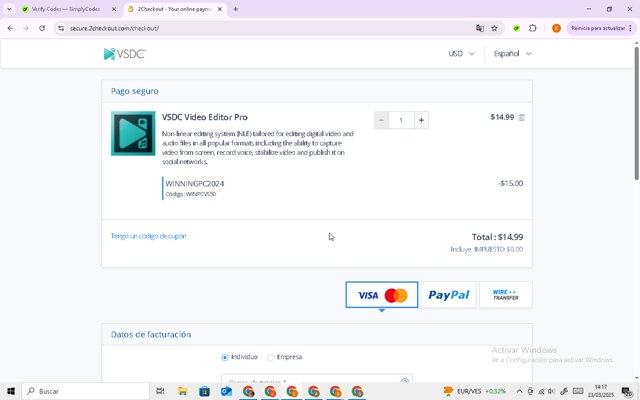Select the Individuo radio button

click(224, 357)
